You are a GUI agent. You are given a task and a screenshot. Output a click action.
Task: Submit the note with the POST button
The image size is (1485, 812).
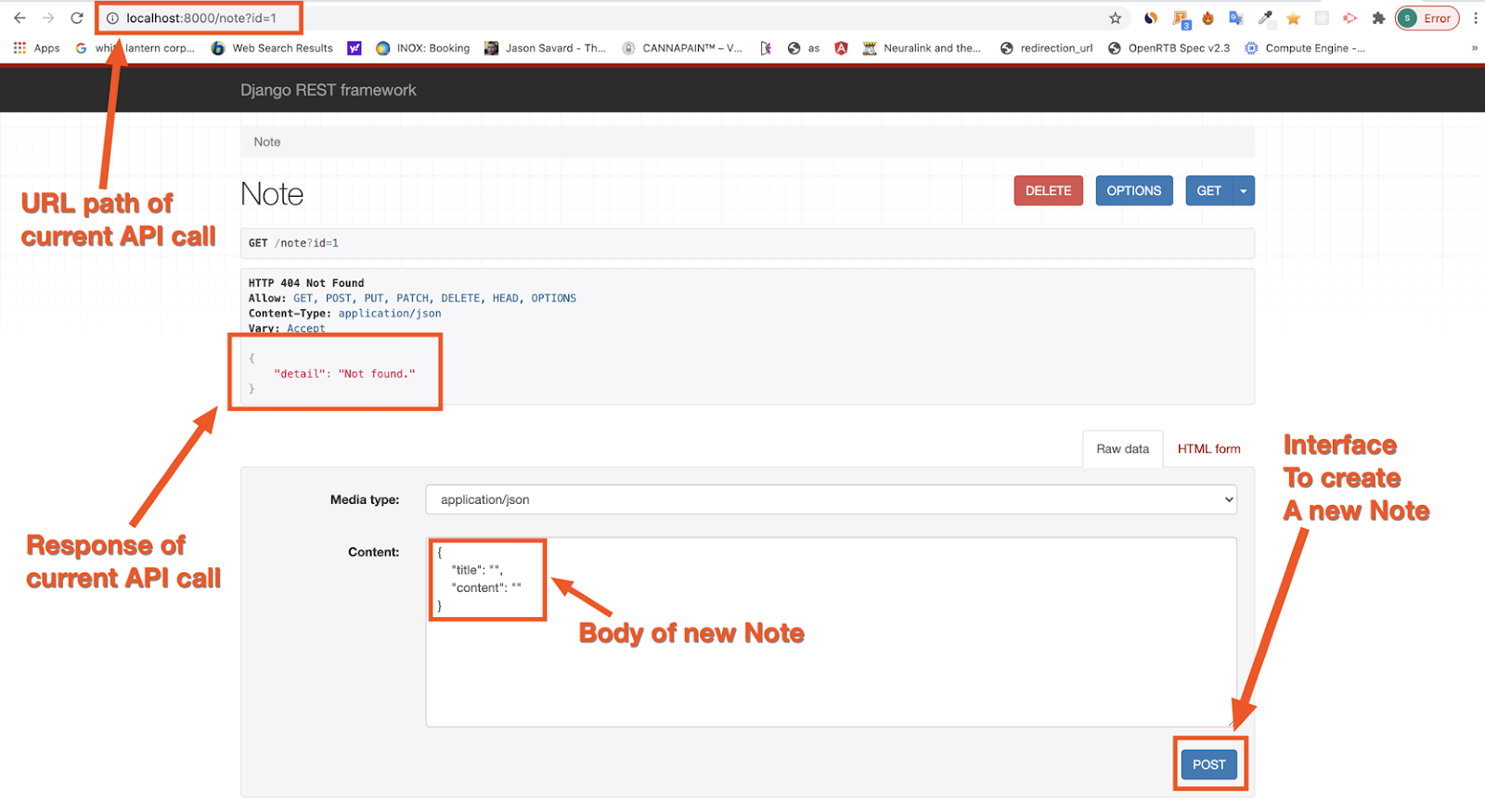(x=1208, y=765)
